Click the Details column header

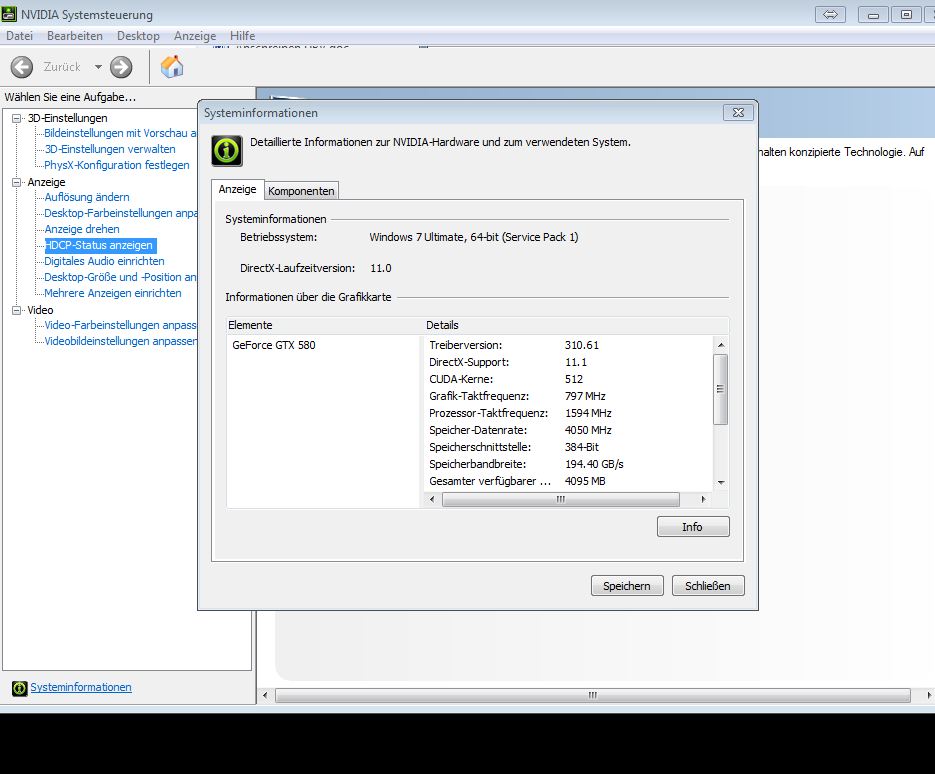(x=576, y=325)
